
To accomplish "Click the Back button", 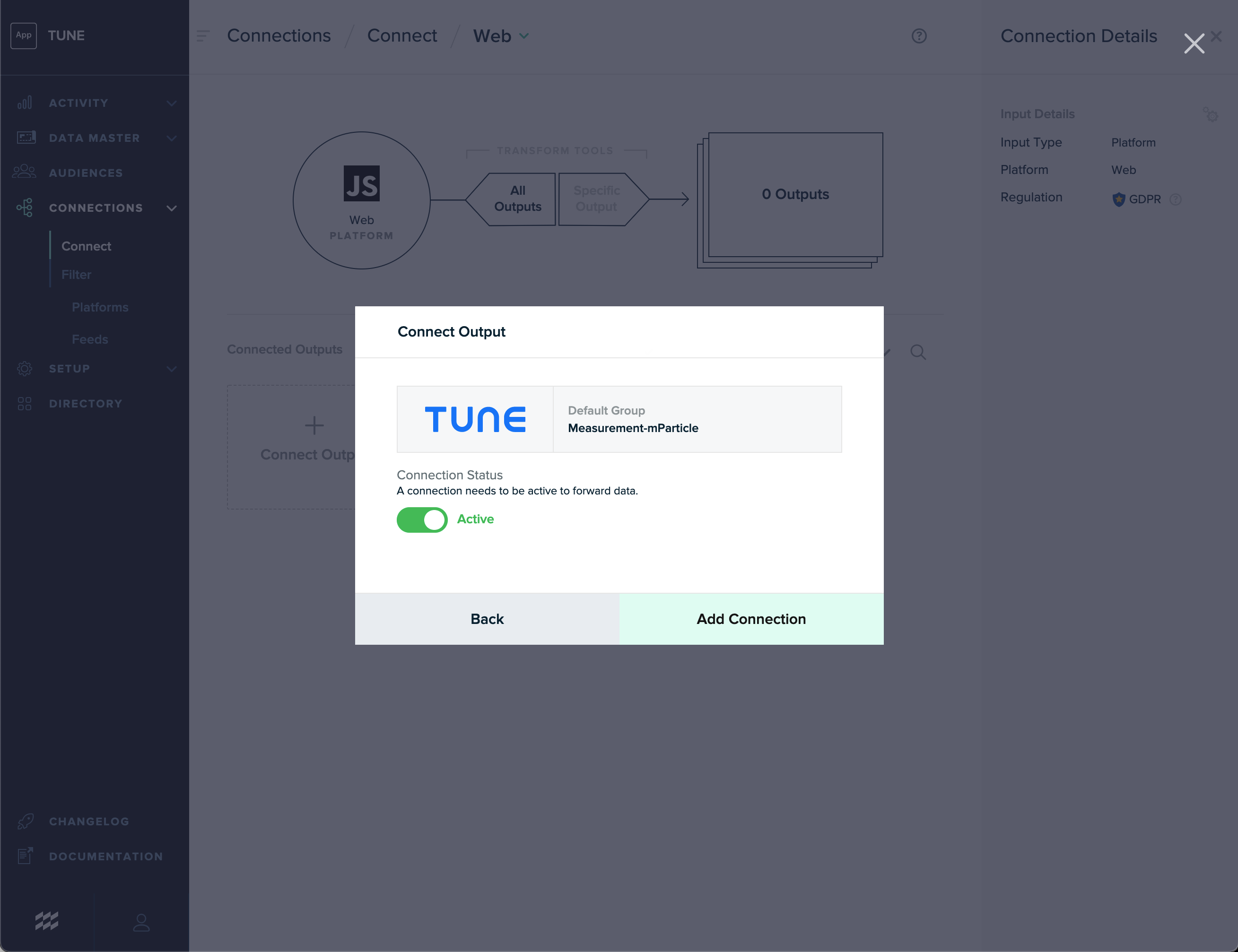I will tap(487, 619).
